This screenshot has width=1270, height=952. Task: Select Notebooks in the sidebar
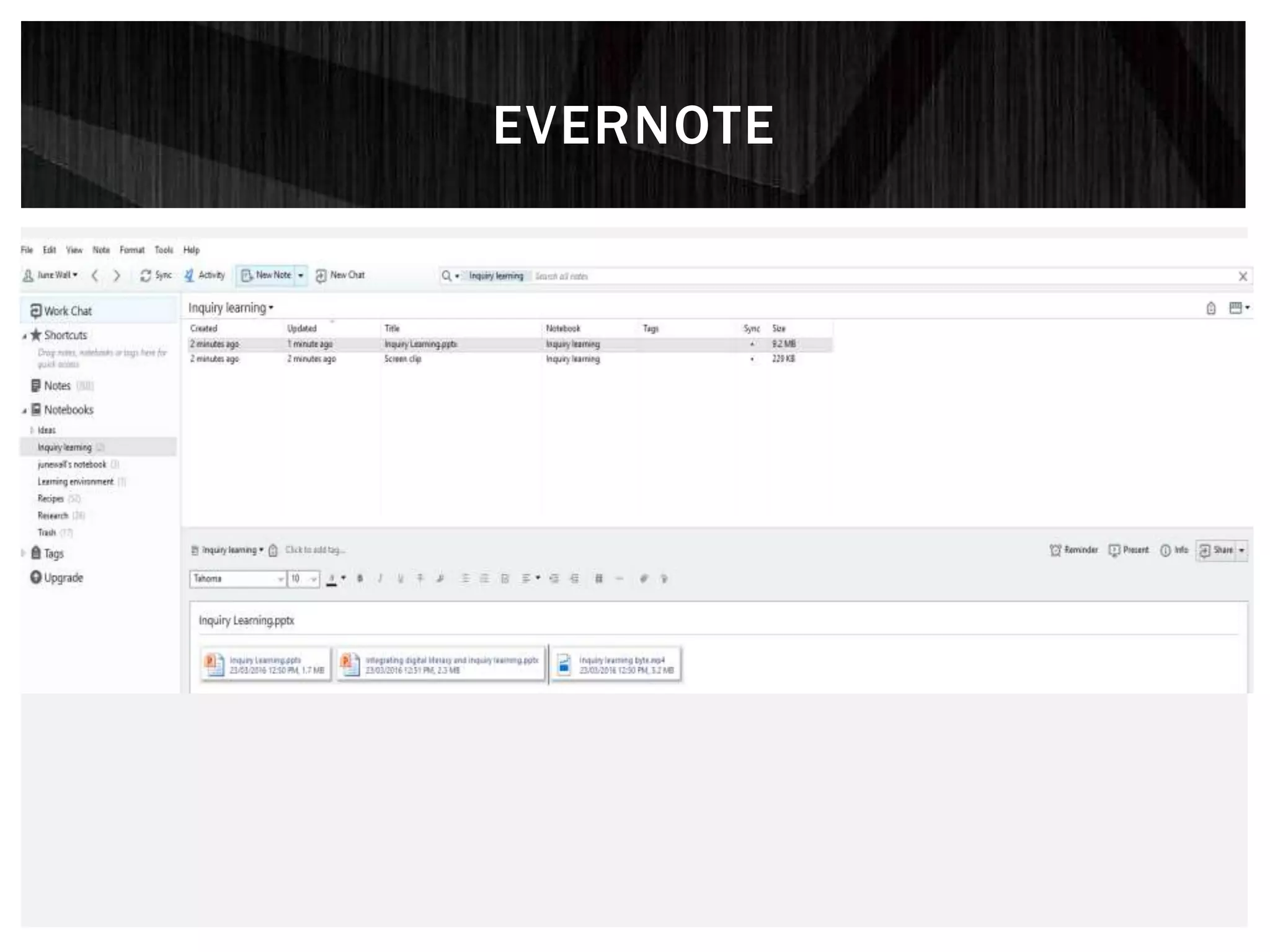click(x=63, y=410)
